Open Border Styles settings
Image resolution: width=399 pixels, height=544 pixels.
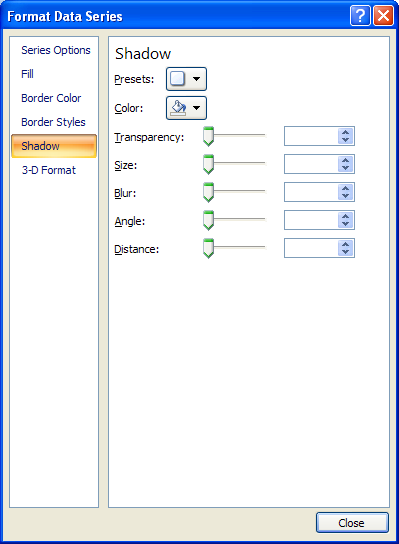53,122
